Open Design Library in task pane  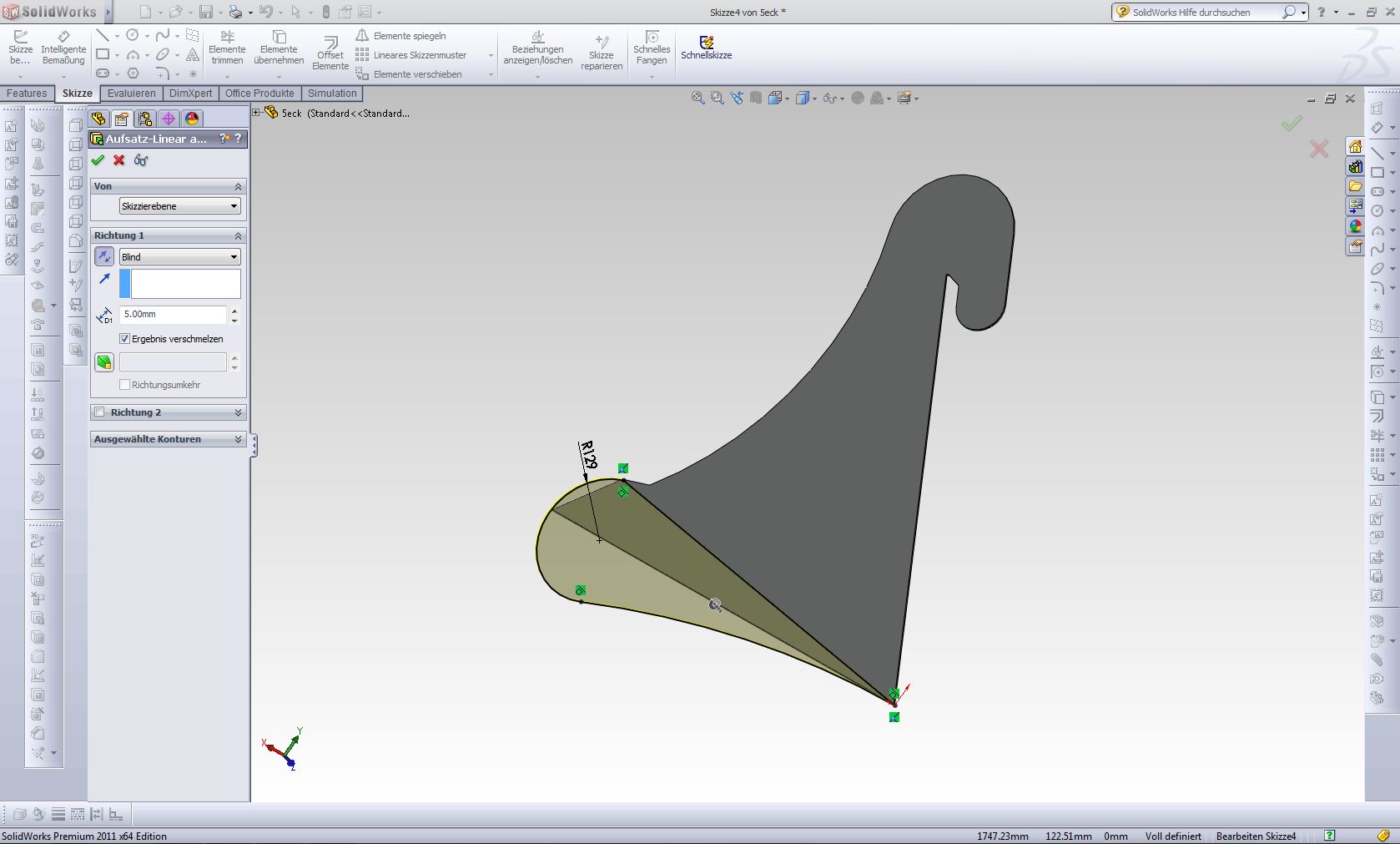pyautogui.click(x=1356, y=166)
